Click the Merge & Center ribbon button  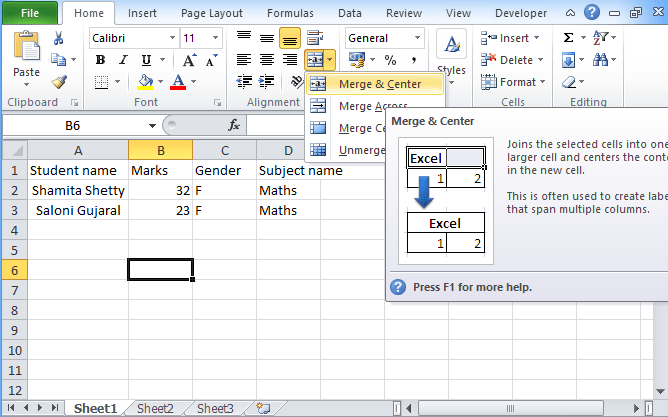pos(314,60)
